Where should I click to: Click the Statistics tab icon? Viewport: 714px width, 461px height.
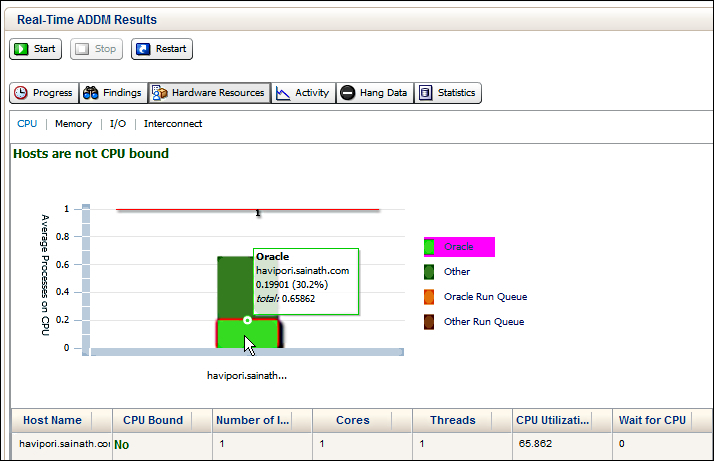[425, 93]
